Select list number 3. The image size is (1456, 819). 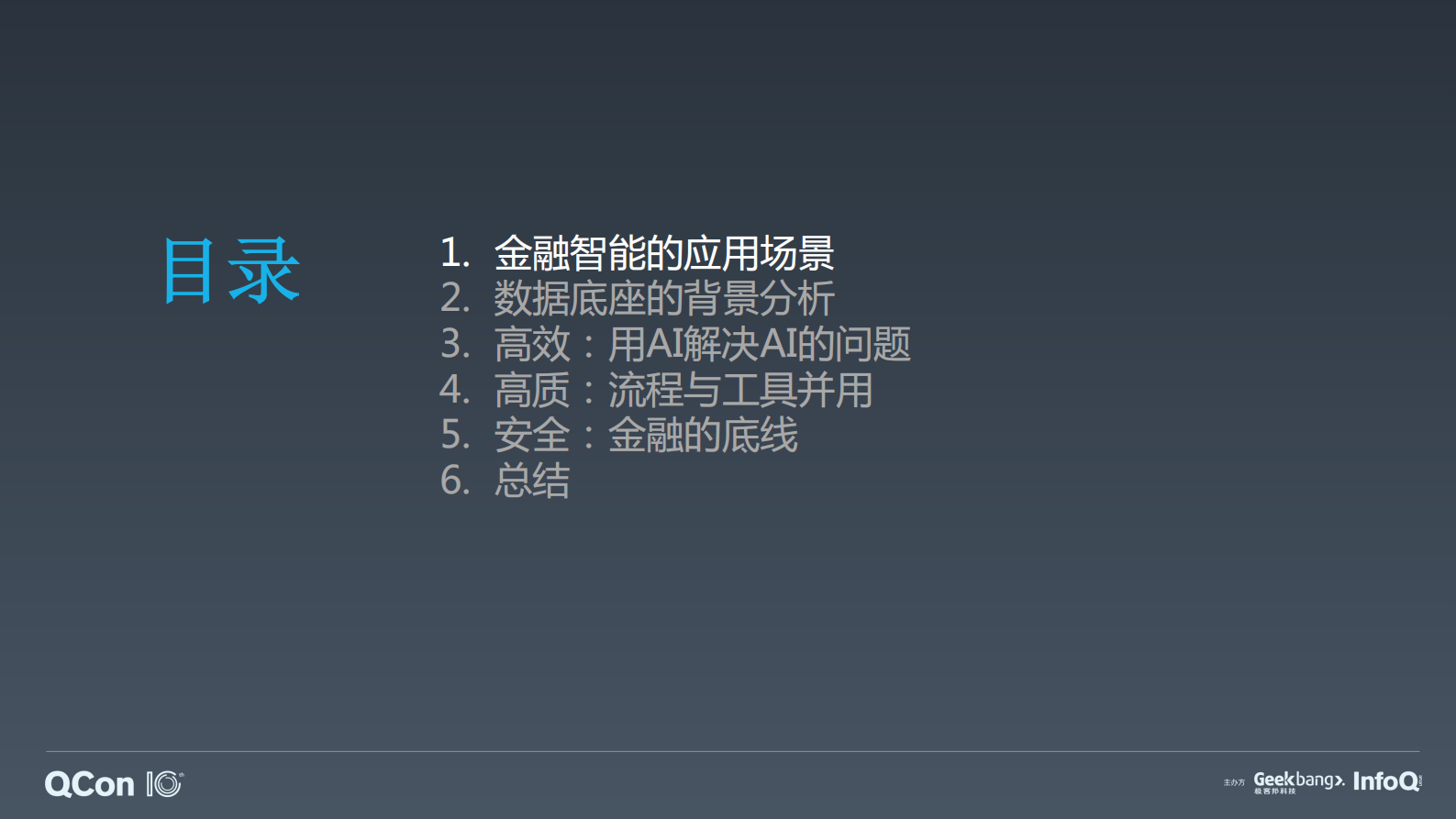[x=455, y=345]
